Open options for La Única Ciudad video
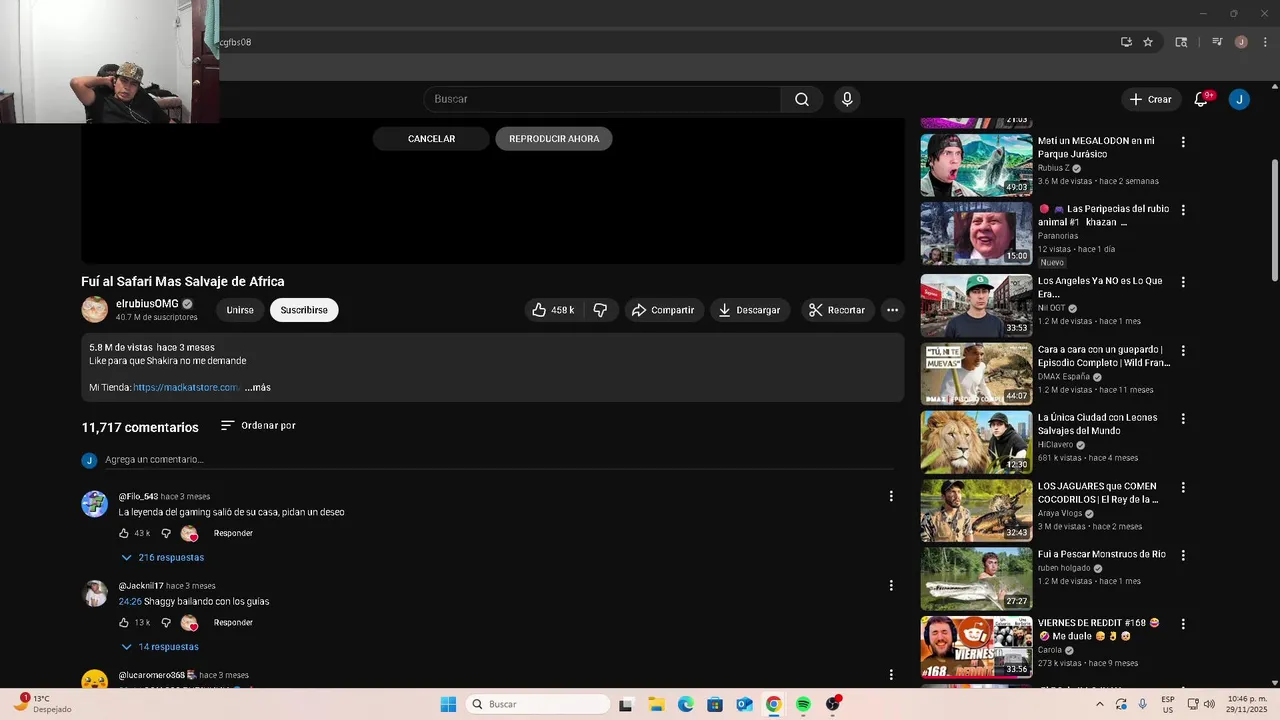1280x720 pixels. pos(1183,419)
